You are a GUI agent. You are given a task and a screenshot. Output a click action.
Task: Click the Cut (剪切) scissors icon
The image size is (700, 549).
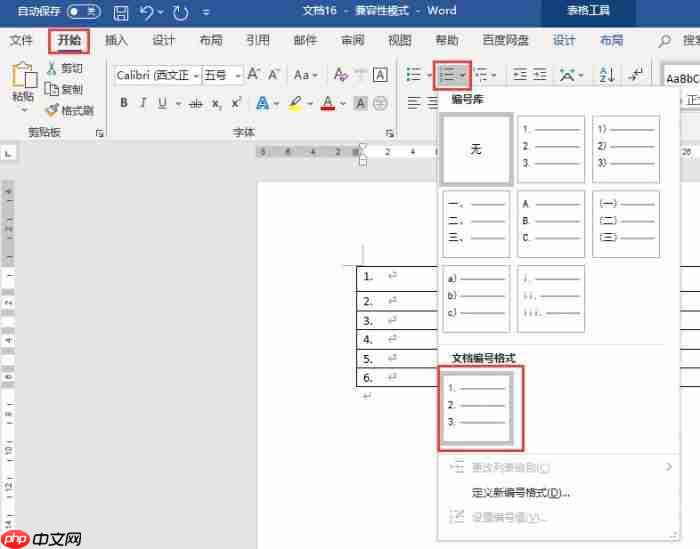click(52, 68)
